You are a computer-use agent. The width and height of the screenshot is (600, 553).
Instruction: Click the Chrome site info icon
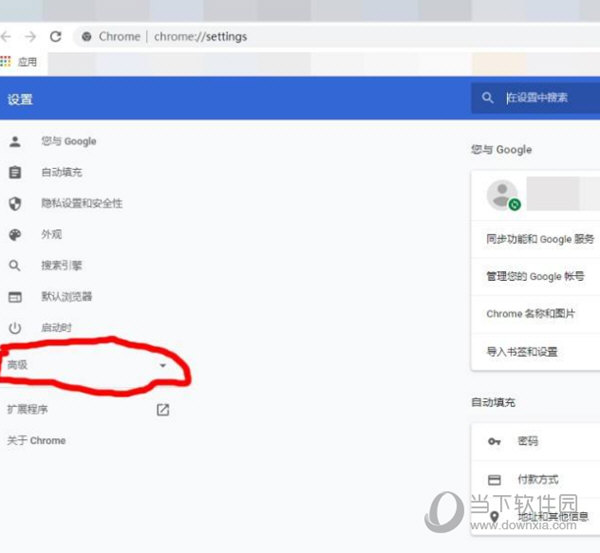pos(86,37)
